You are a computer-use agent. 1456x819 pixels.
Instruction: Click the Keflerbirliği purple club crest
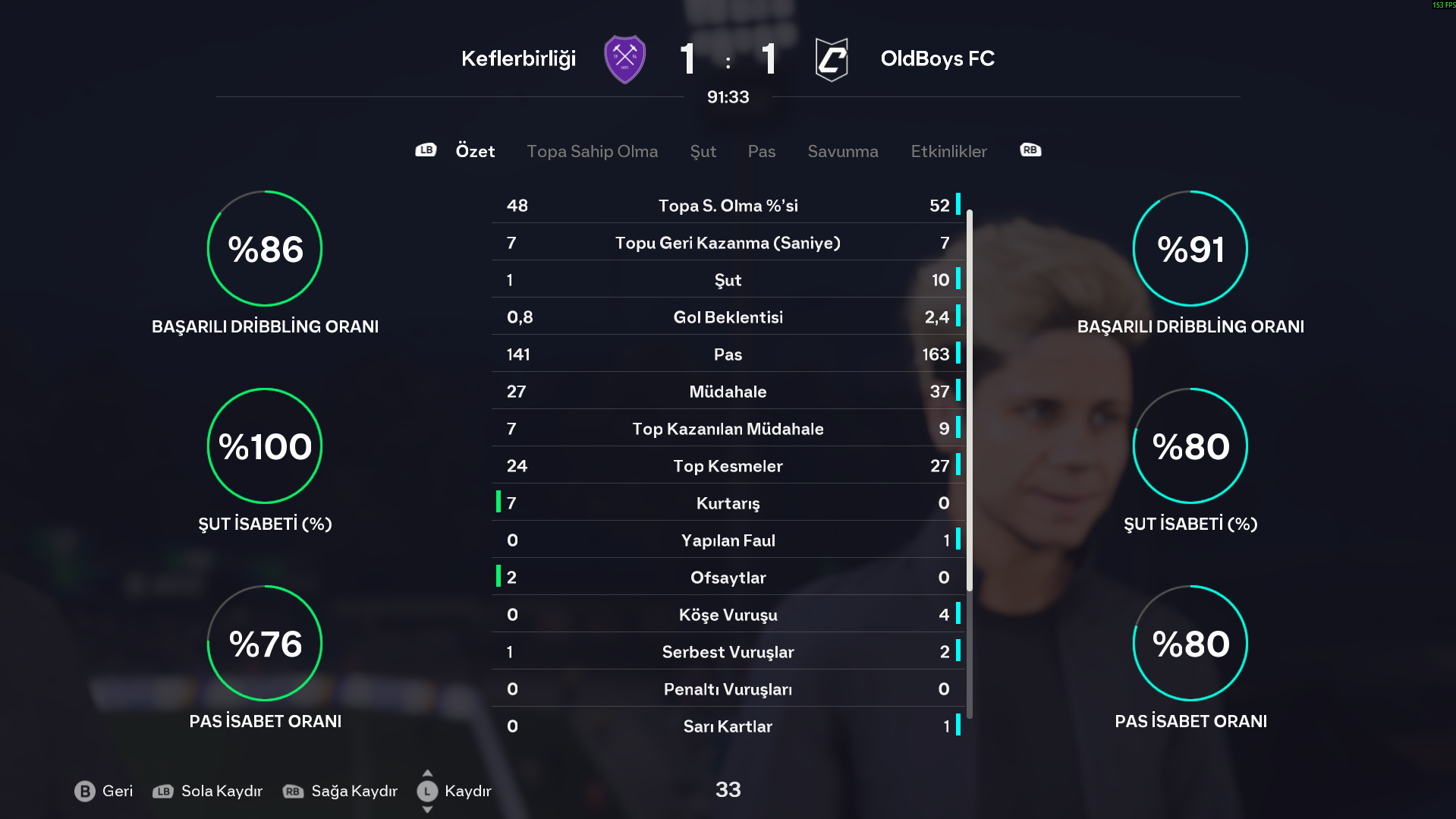click(x=624, y=59)
